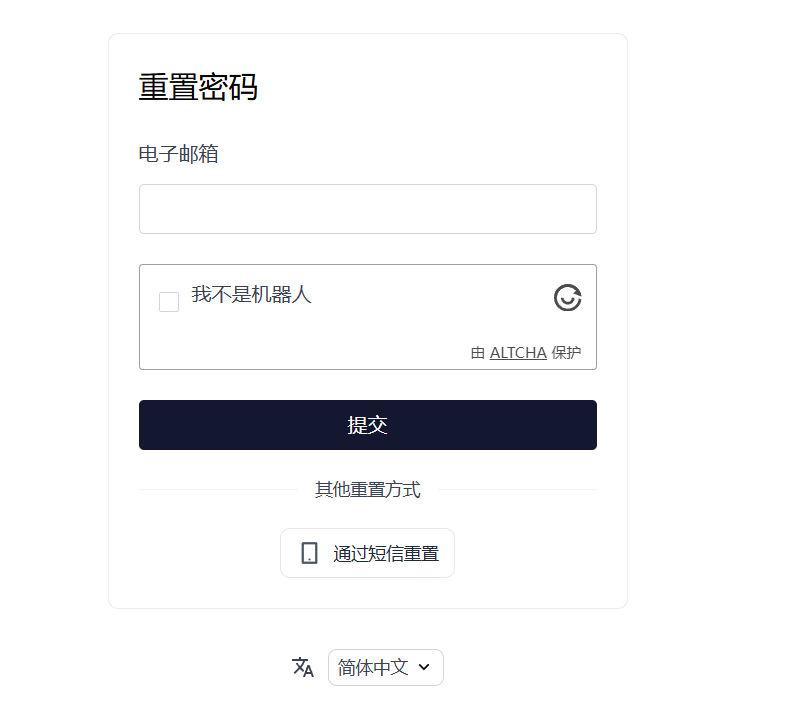
Task: Tick the 我不是机器人 checkbox
Action: point(169,301)
